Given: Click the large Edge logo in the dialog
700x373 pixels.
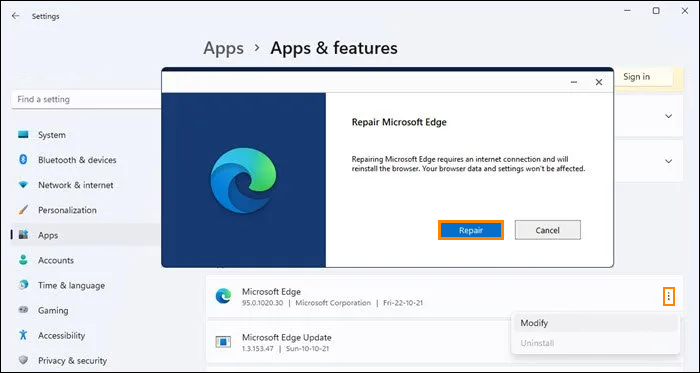Looking at the screenshot, I should click(243, 180).
